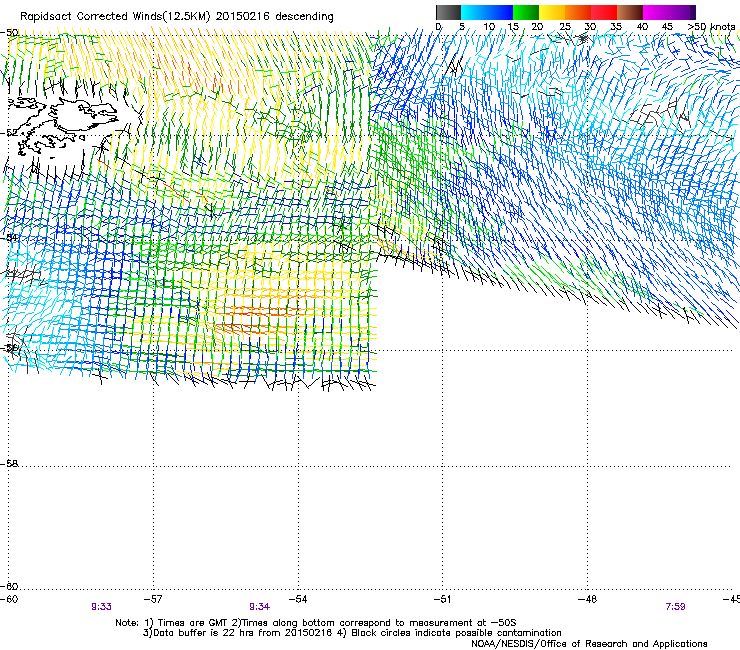The image size is (740, 650).
Task: Click the word 'descending' in the title
Action: [304, 17]
